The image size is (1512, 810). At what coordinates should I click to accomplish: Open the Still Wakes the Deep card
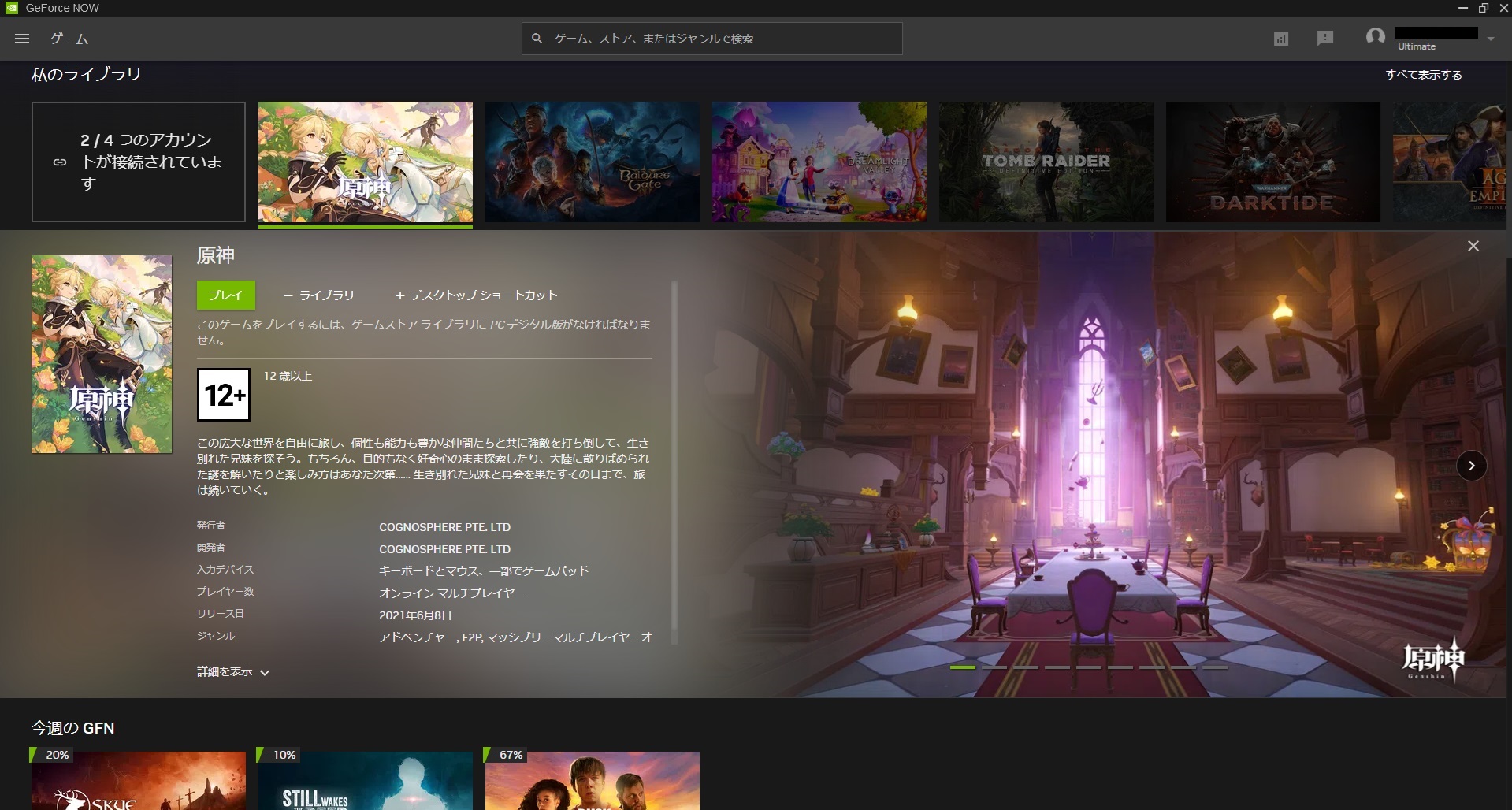pyautogui.click(x=366, y=781)
